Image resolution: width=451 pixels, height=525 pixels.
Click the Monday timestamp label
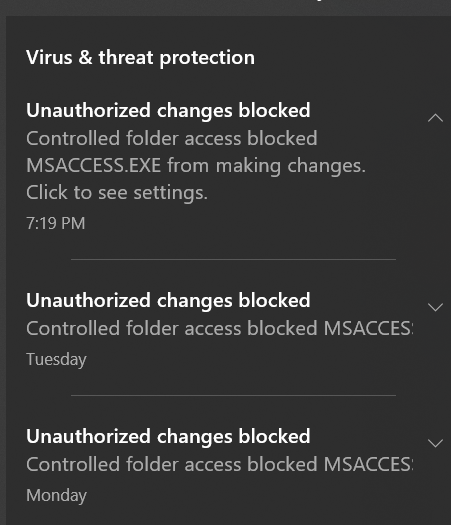click(56, 496)
